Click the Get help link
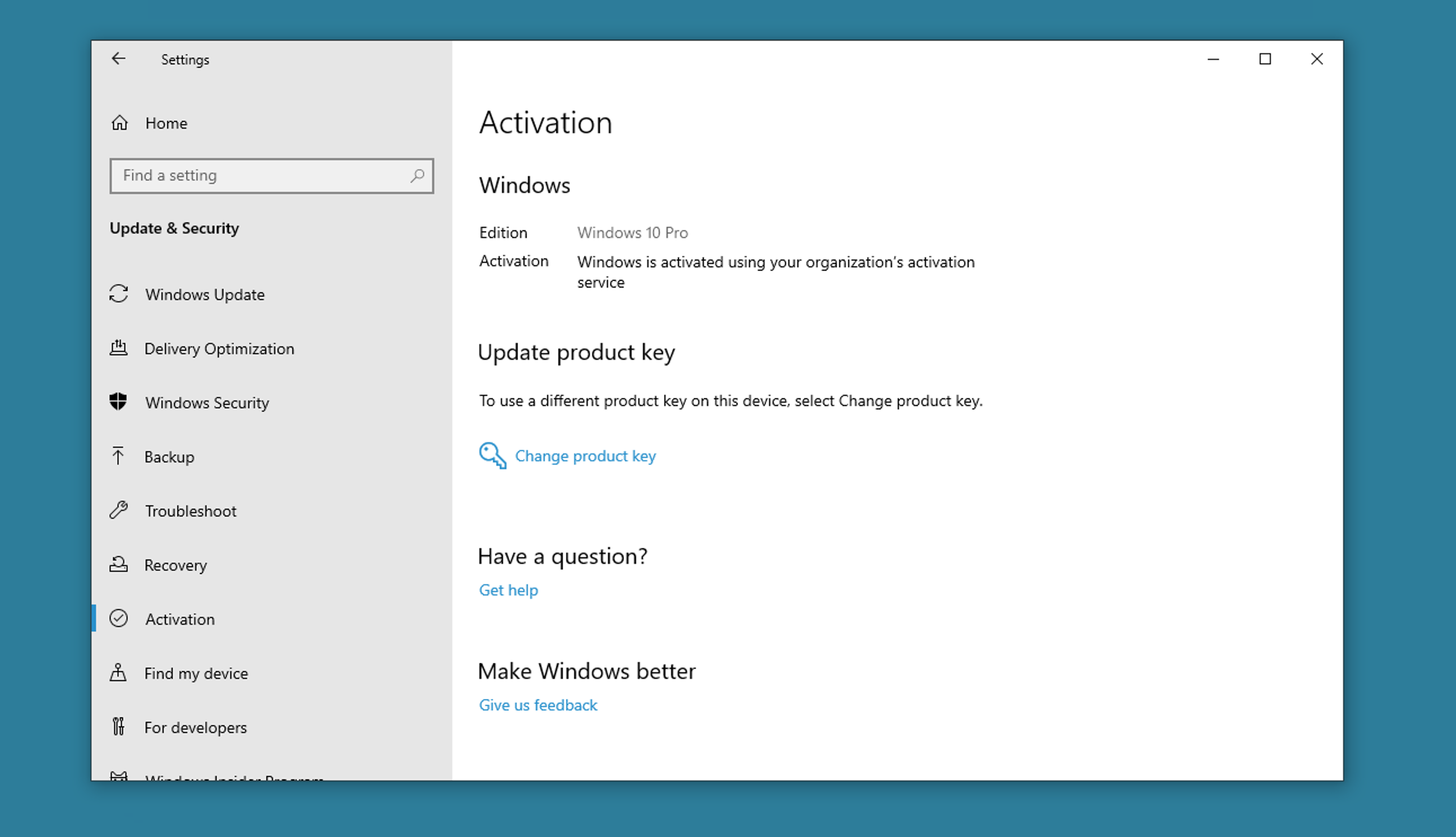 [x=508, y=589]
